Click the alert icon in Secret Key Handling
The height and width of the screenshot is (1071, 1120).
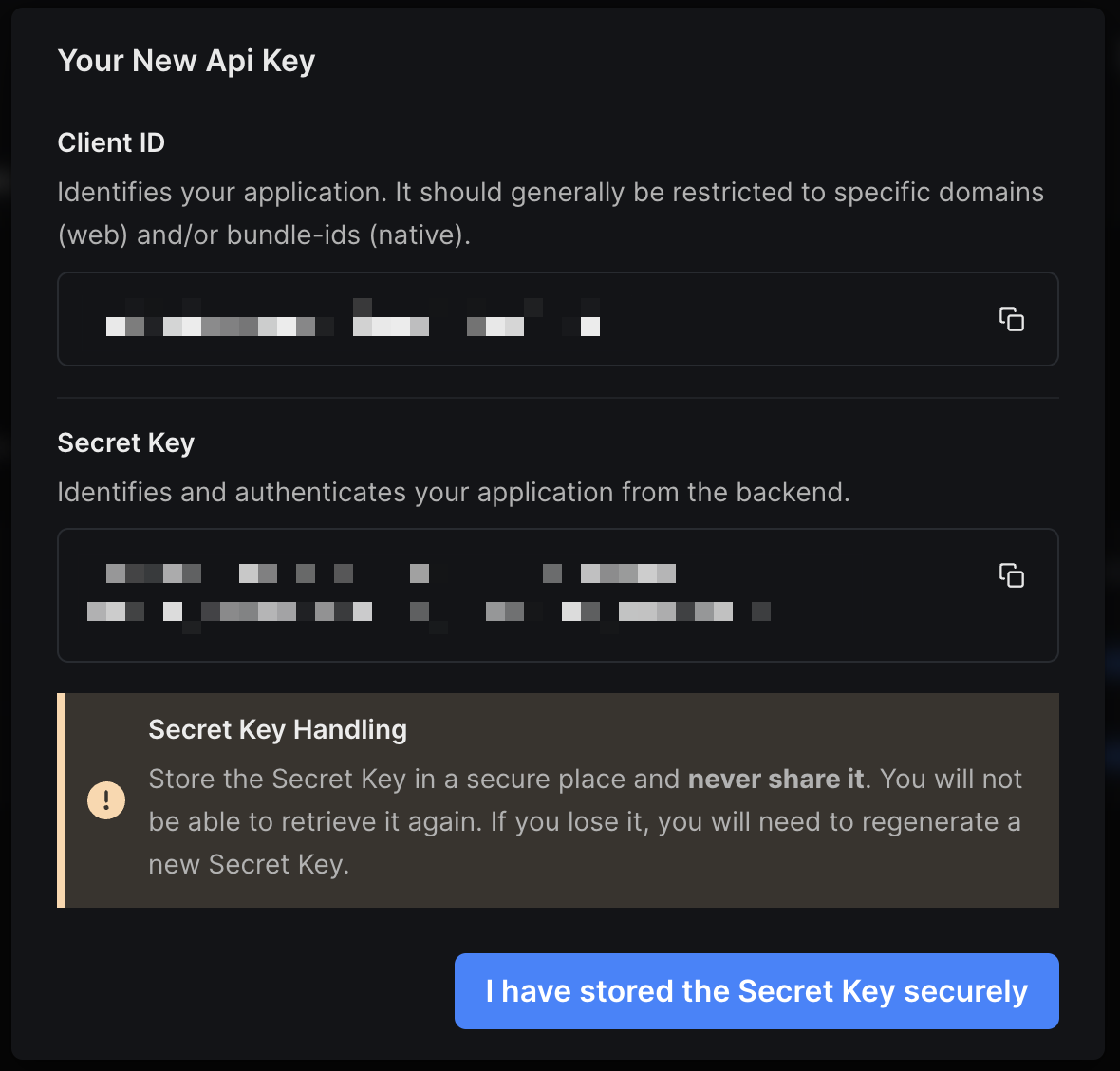pyautogui.click(x=105, y=799)
